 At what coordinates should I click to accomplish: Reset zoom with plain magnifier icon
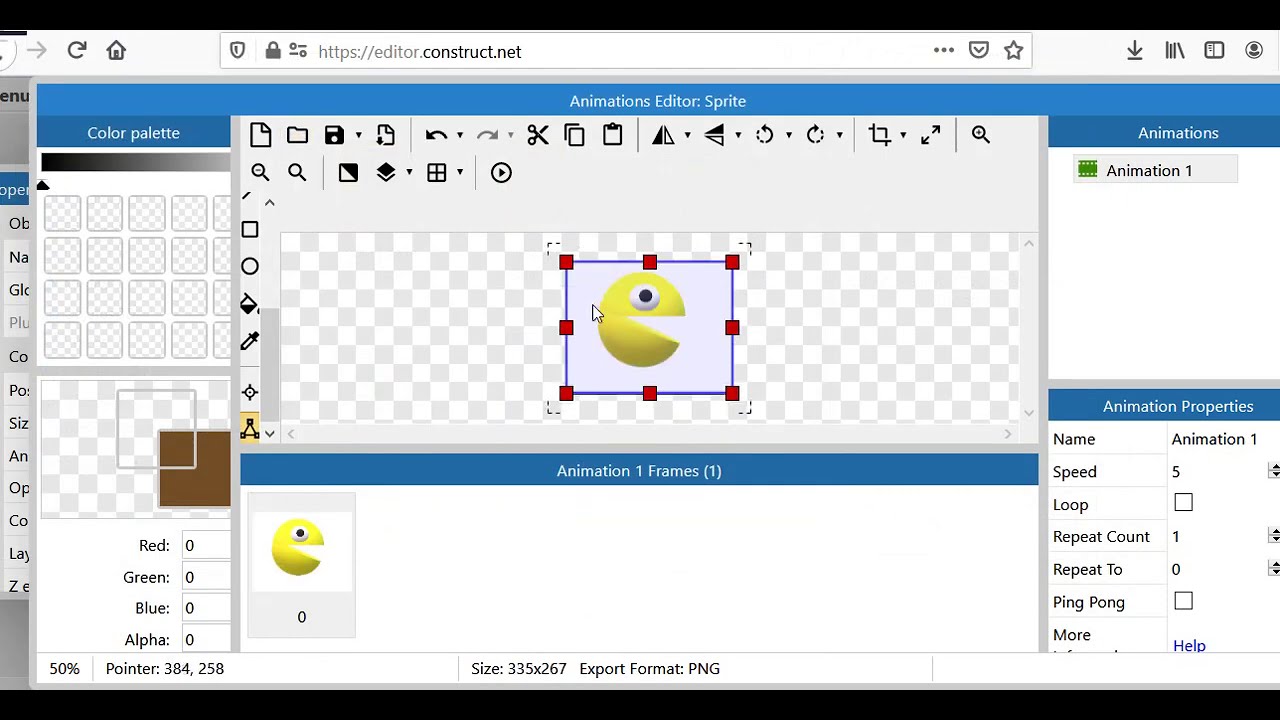pos(297,173)
